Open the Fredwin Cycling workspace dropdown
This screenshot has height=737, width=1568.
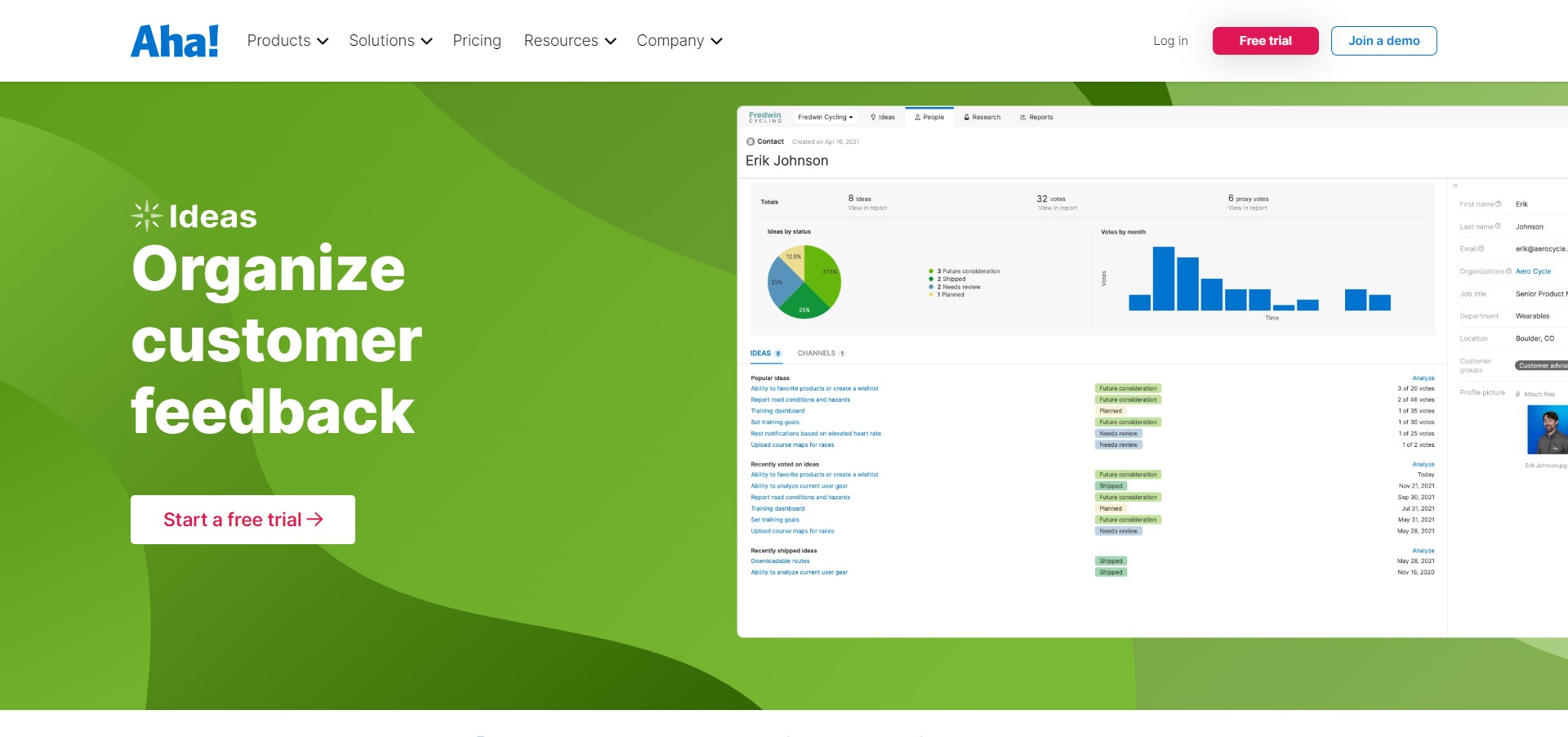pos(825,117)
